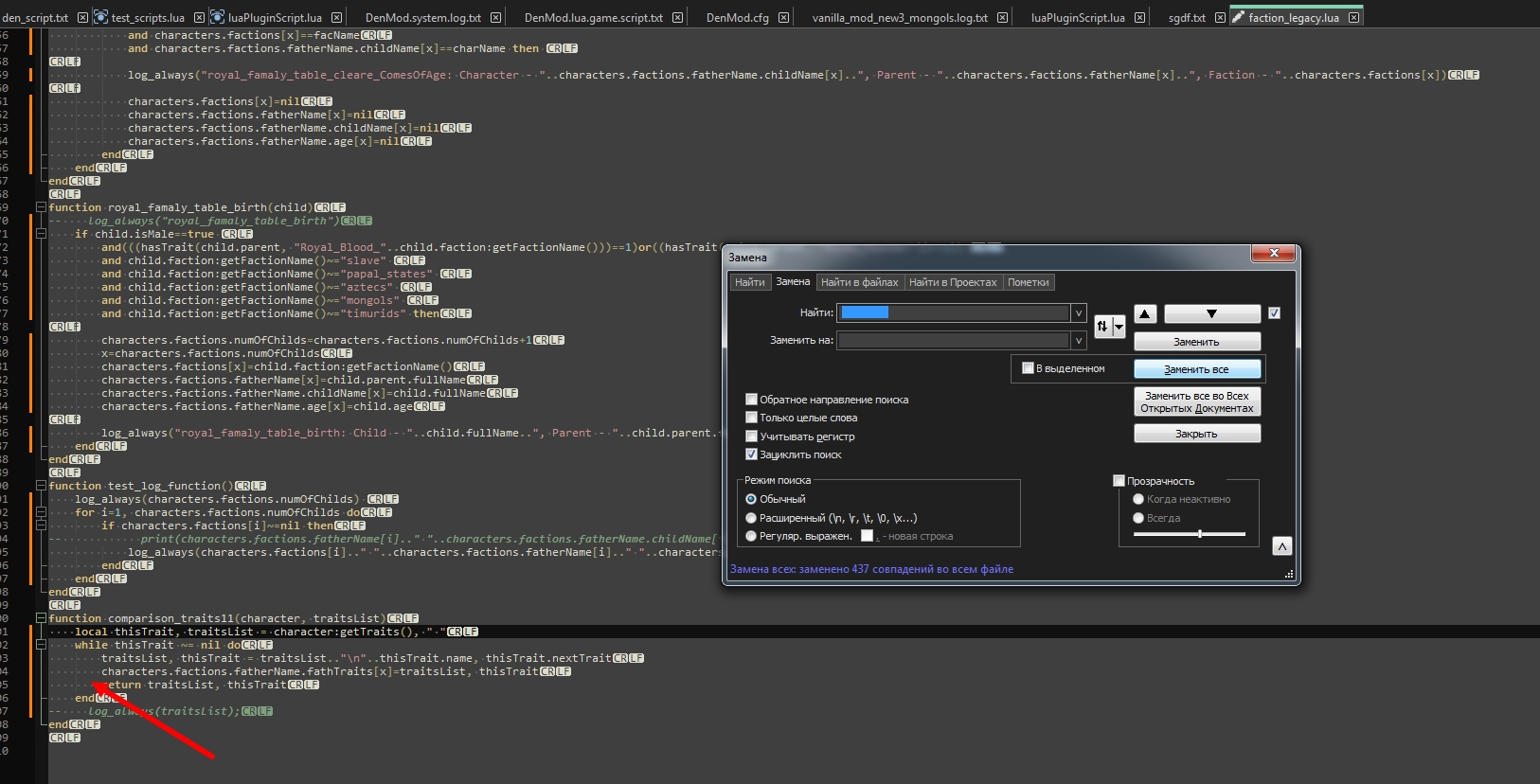Enable Обратное направление поиска checkbox
The width and height of the screenshot is (1540, 784).
[751, 400]
